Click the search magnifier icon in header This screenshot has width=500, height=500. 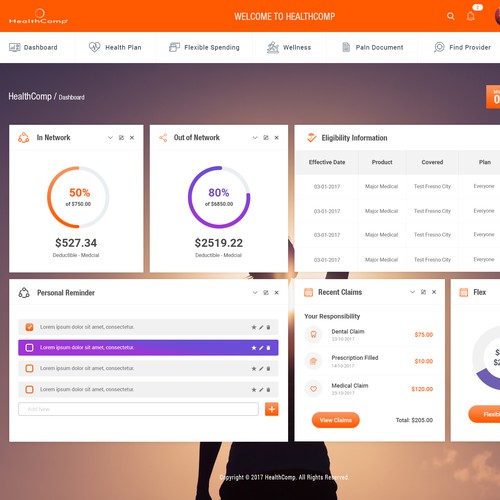451,16
